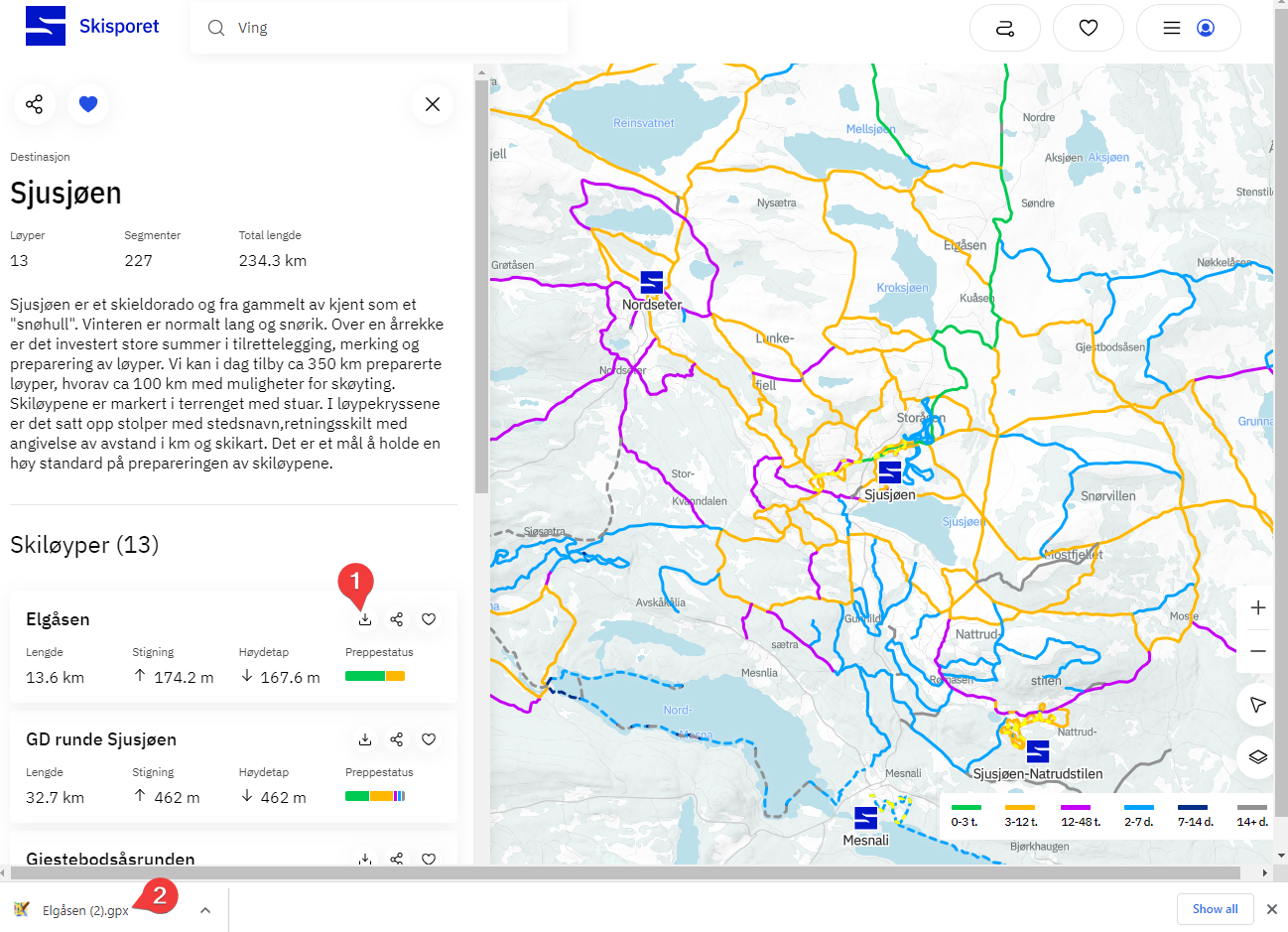Zoom in on the map
This screenshot has width=1288, height=932.
[x=1258, y=607]
